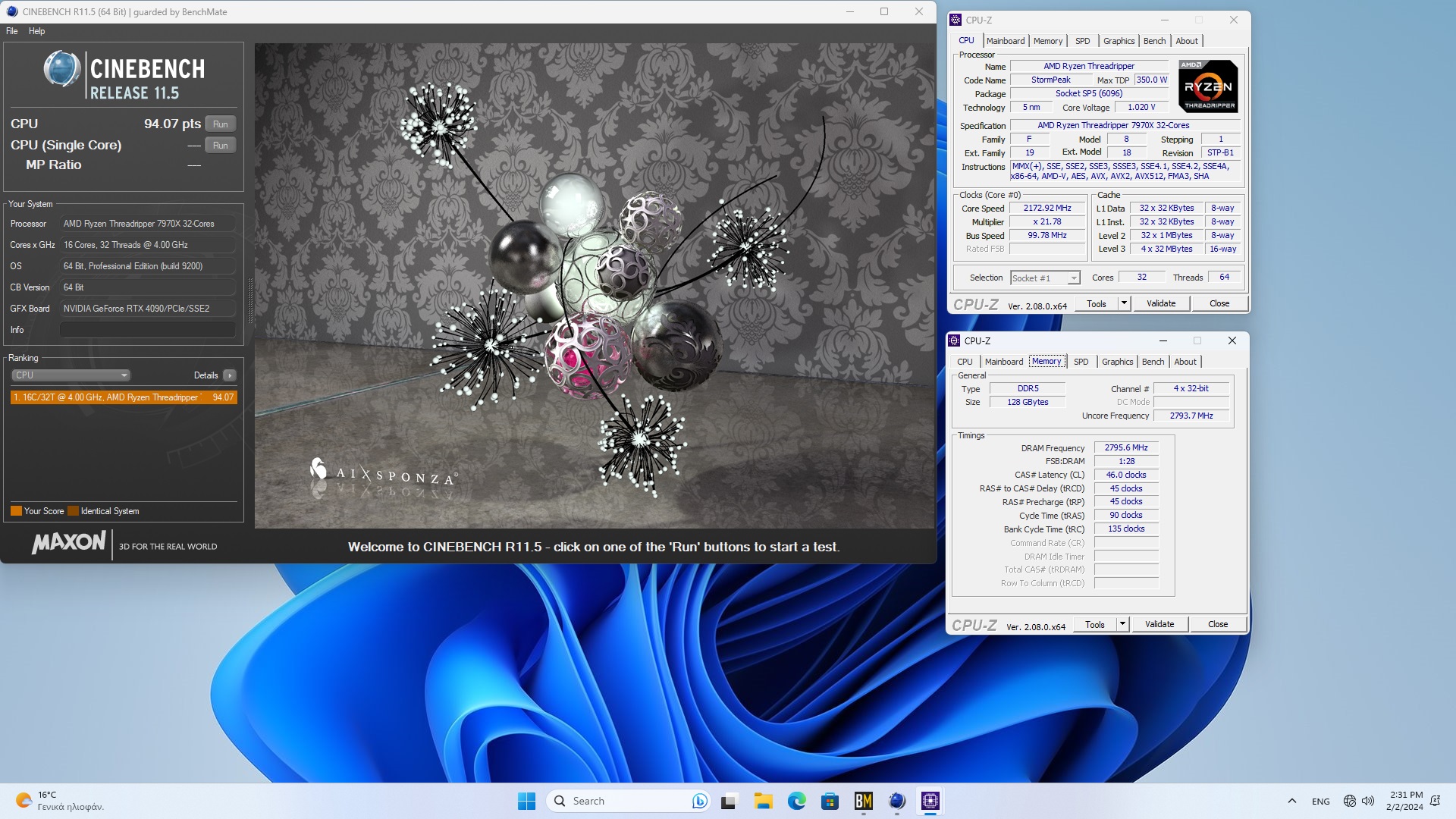The image size is (1456, 819).
Task: Open clock and date flyout
Action: point(1405,801)
